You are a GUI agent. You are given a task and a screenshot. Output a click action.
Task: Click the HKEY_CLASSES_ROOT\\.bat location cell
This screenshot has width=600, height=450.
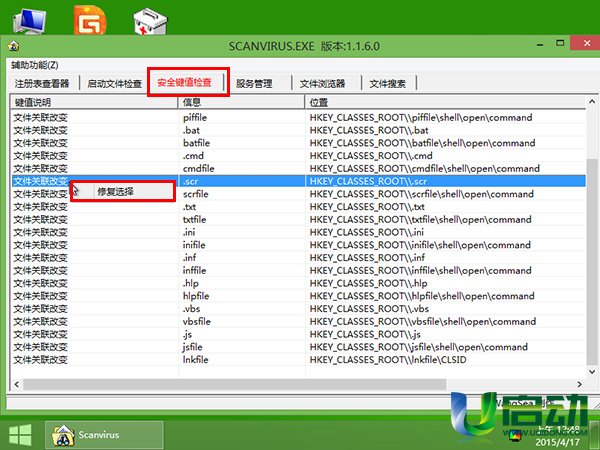(369, 130)
